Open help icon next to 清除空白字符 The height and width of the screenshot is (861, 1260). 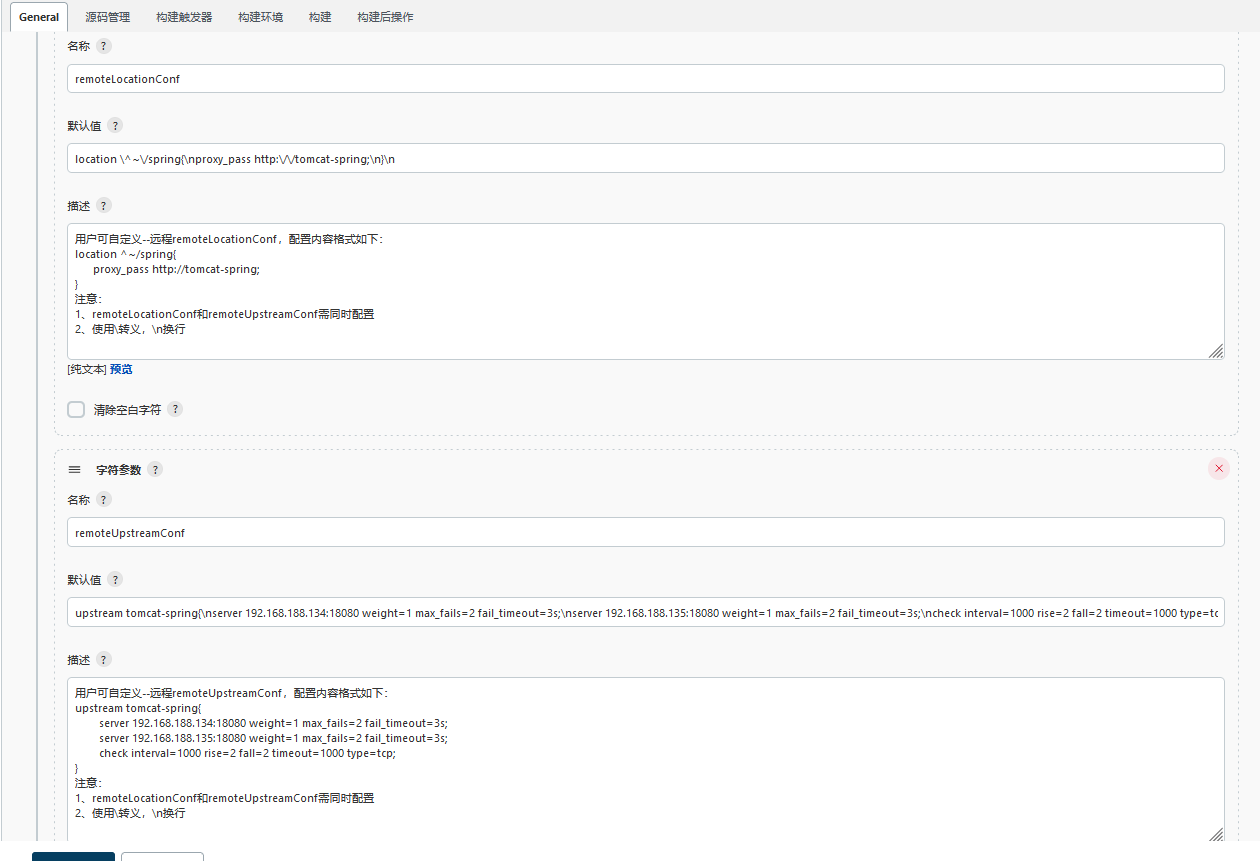(175, 410)
